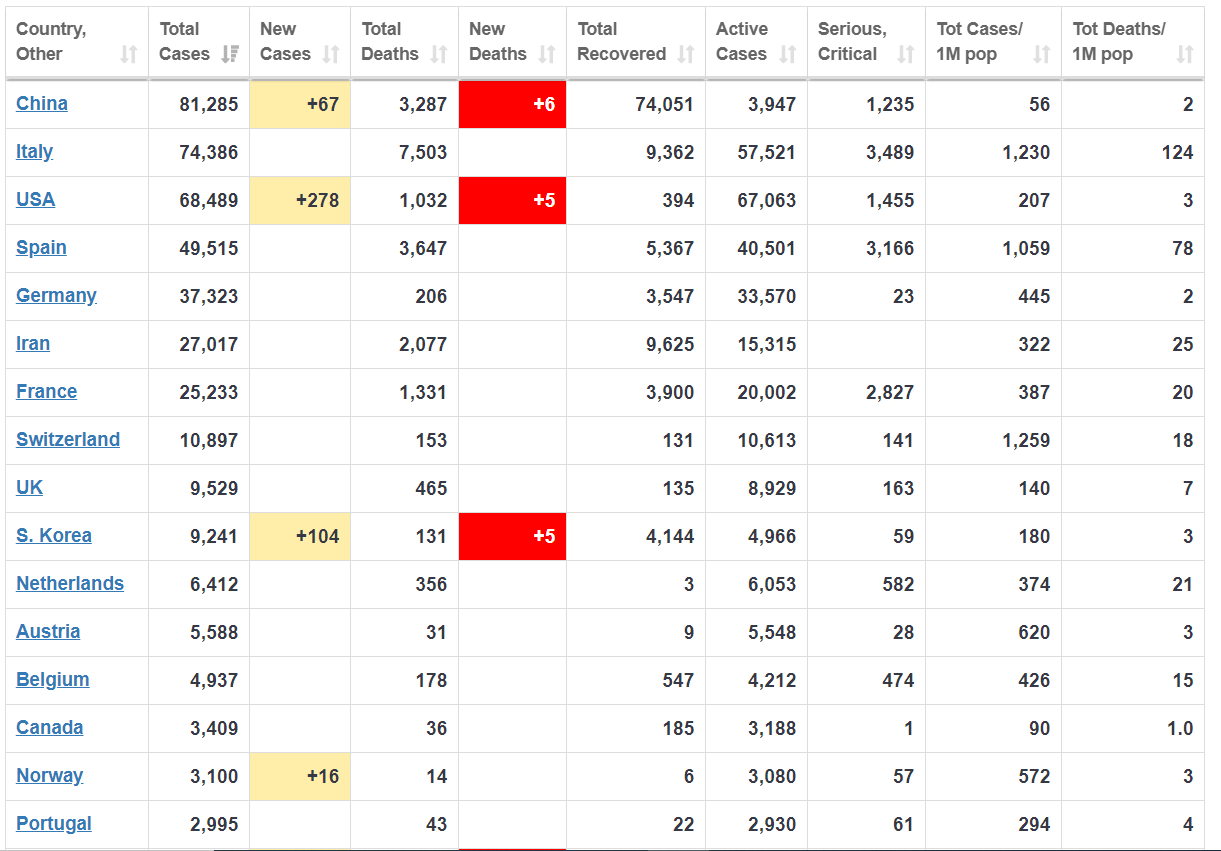Click USA's yellow +278 new cases cell
The image size is (1221, 851).
300,200
